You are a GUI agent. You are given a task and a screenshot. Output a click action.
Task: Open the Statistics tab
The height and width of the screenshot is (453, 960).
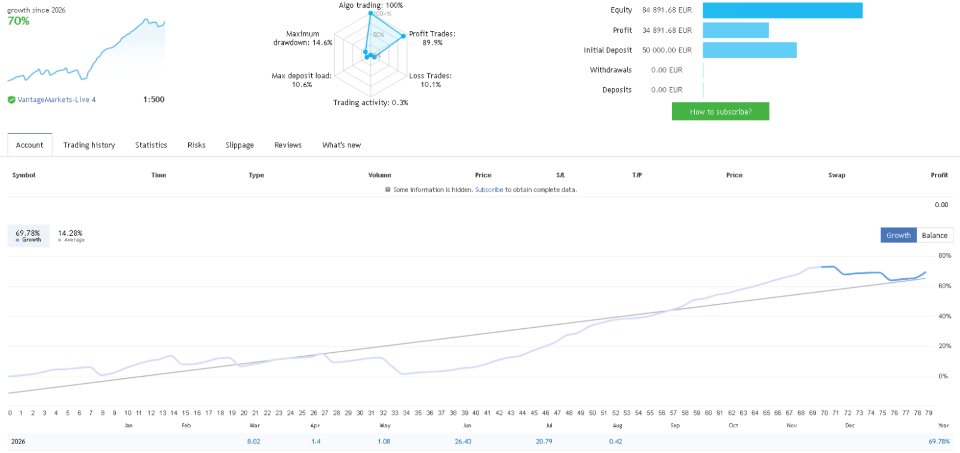pos(151,145)
